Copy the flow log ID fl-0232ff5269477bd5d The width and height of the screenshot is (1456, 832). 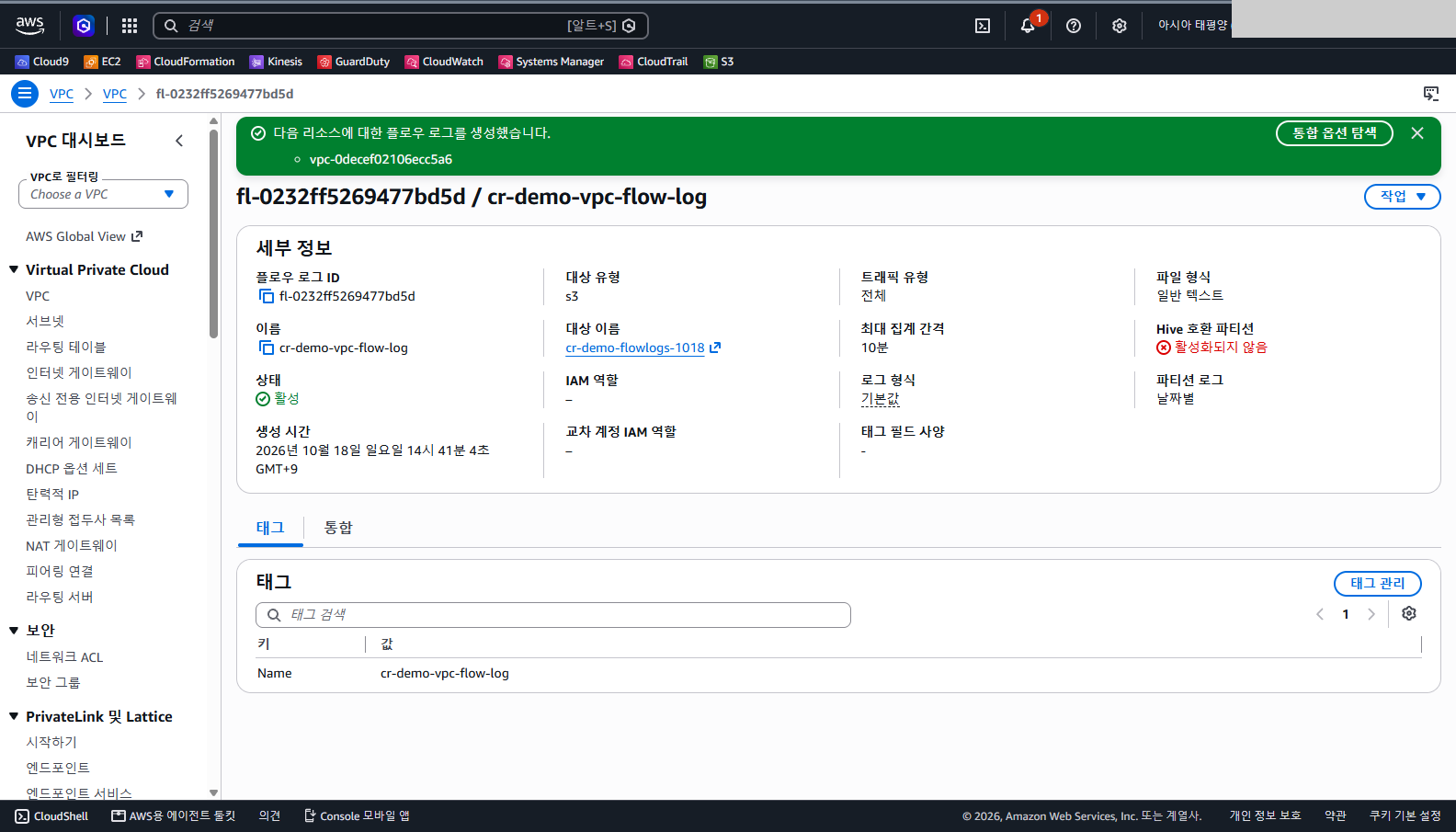[x=266, y=296]
